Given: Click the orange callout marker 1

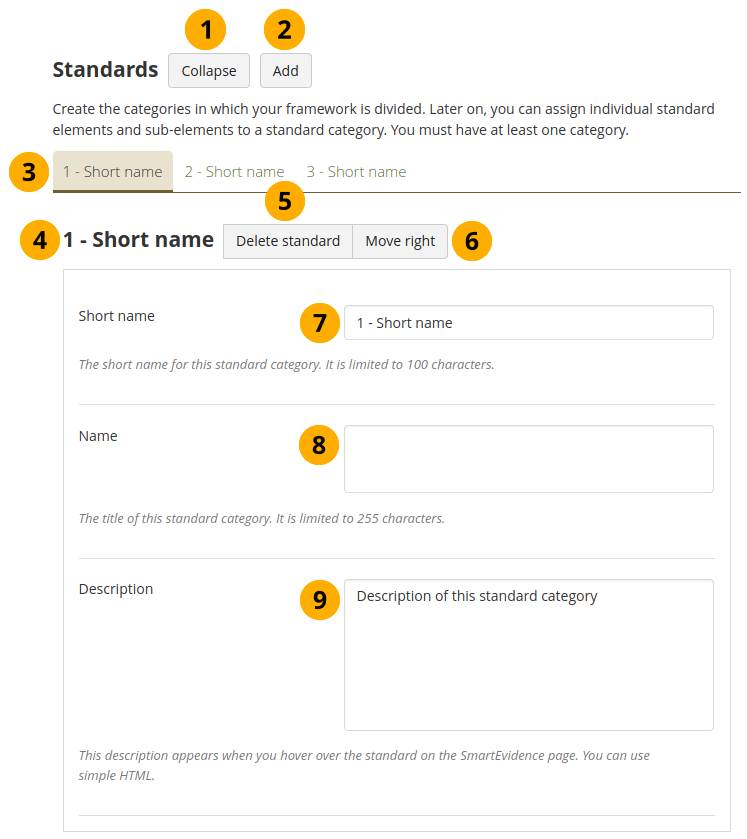Looking at the screenshot, I should tap(207, 30).
